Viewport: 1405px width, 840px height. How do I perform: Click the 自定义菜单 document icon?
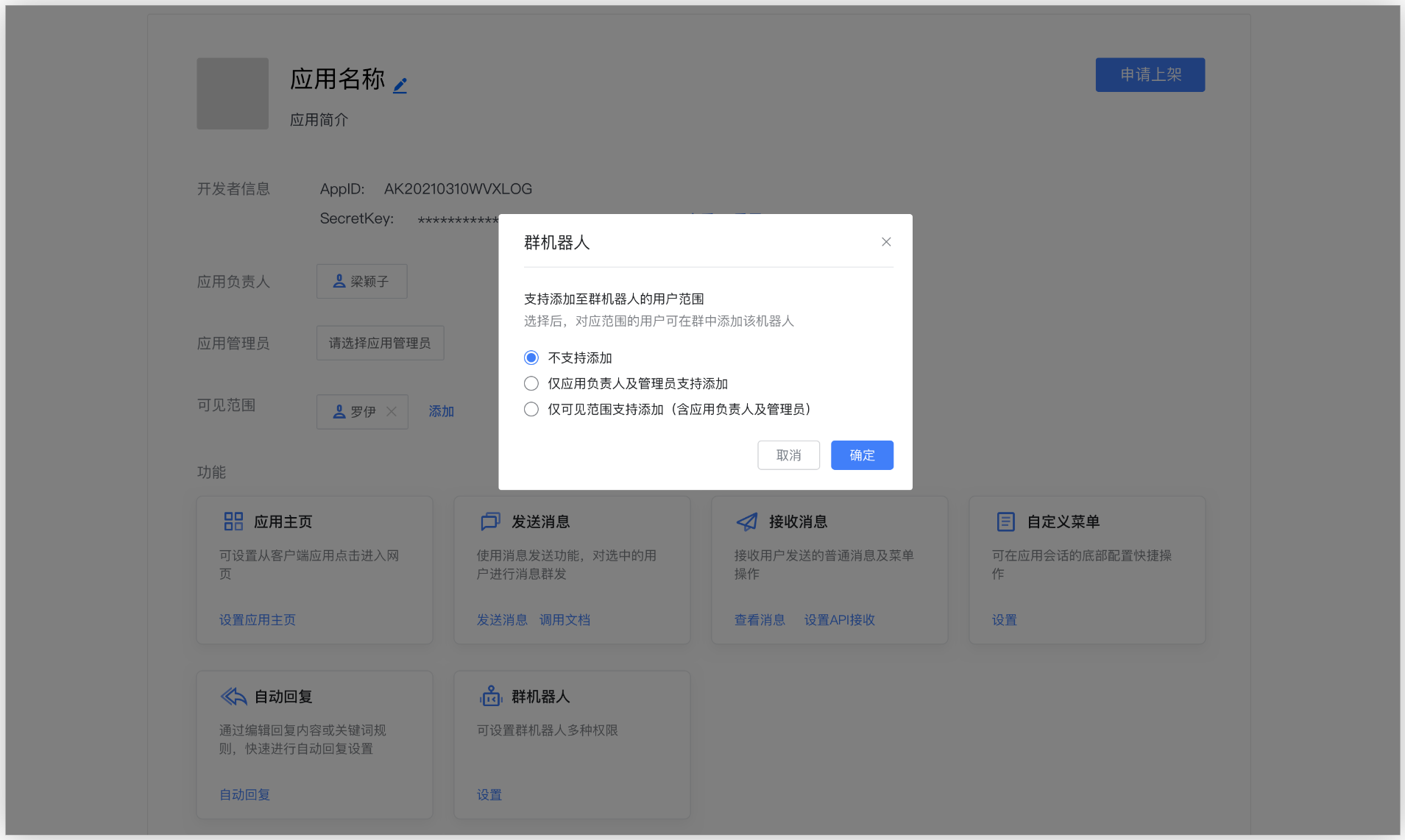pyautogui.click(x=1005, y=521)
